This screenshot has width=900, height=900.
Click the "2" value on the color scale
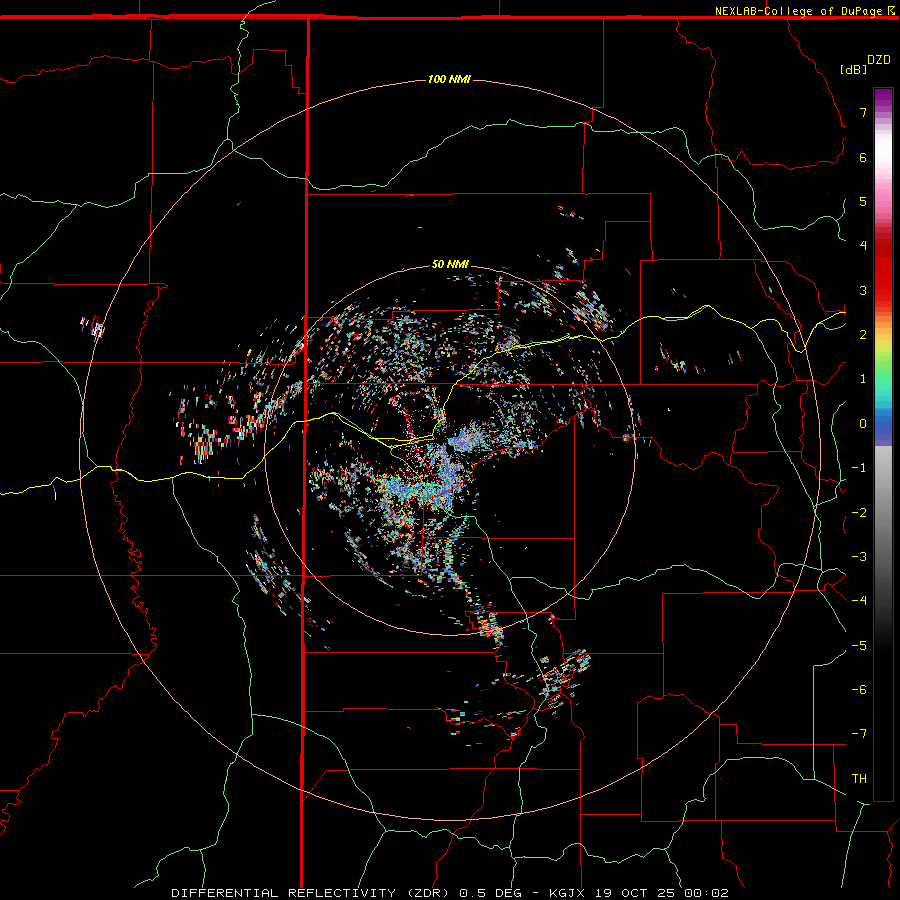tap(863, 335)
